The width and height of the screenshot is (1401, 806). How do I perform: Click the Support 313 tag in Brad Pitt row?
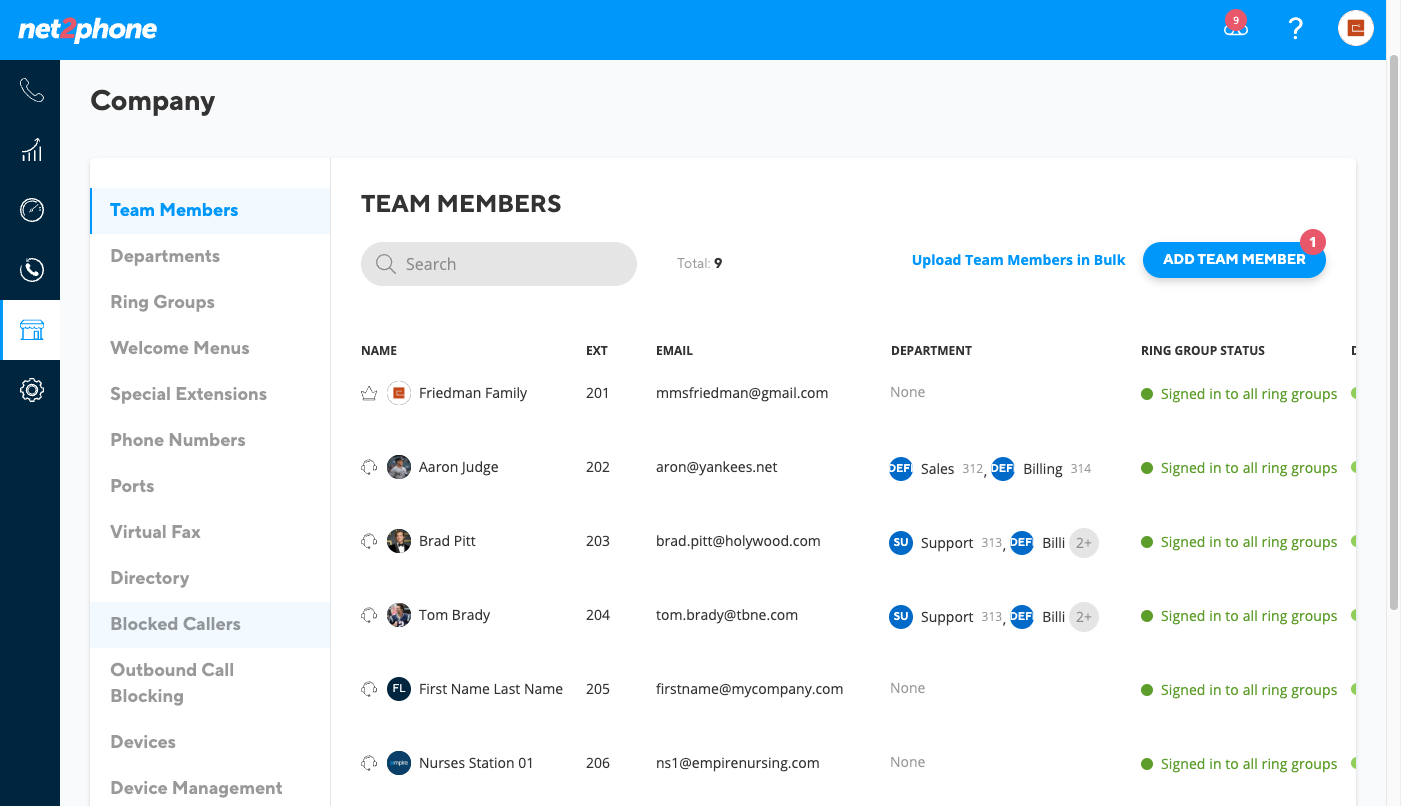pos(946,543)
